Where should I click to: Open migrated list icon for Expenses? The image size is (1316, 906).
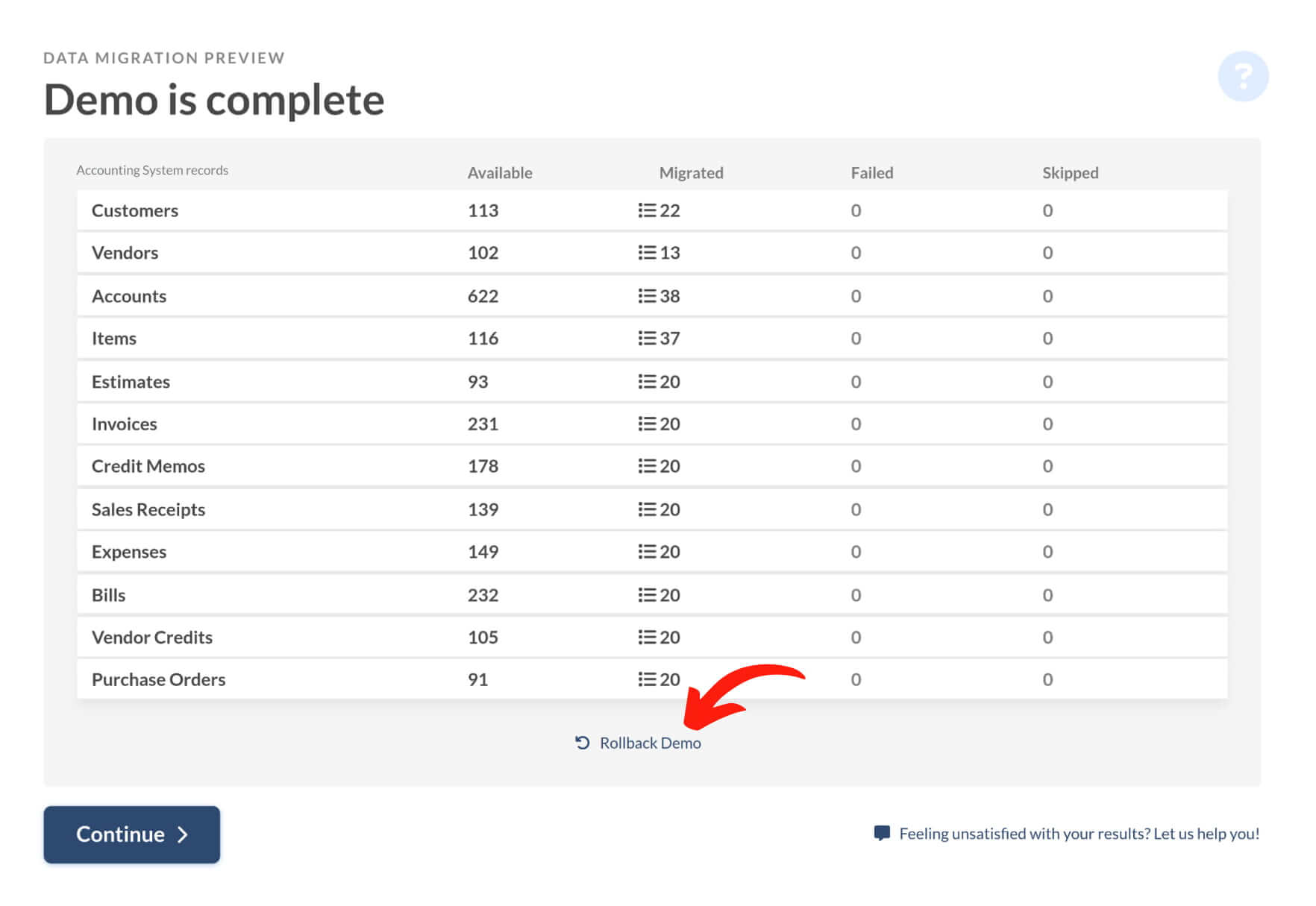tap(647, 552)
